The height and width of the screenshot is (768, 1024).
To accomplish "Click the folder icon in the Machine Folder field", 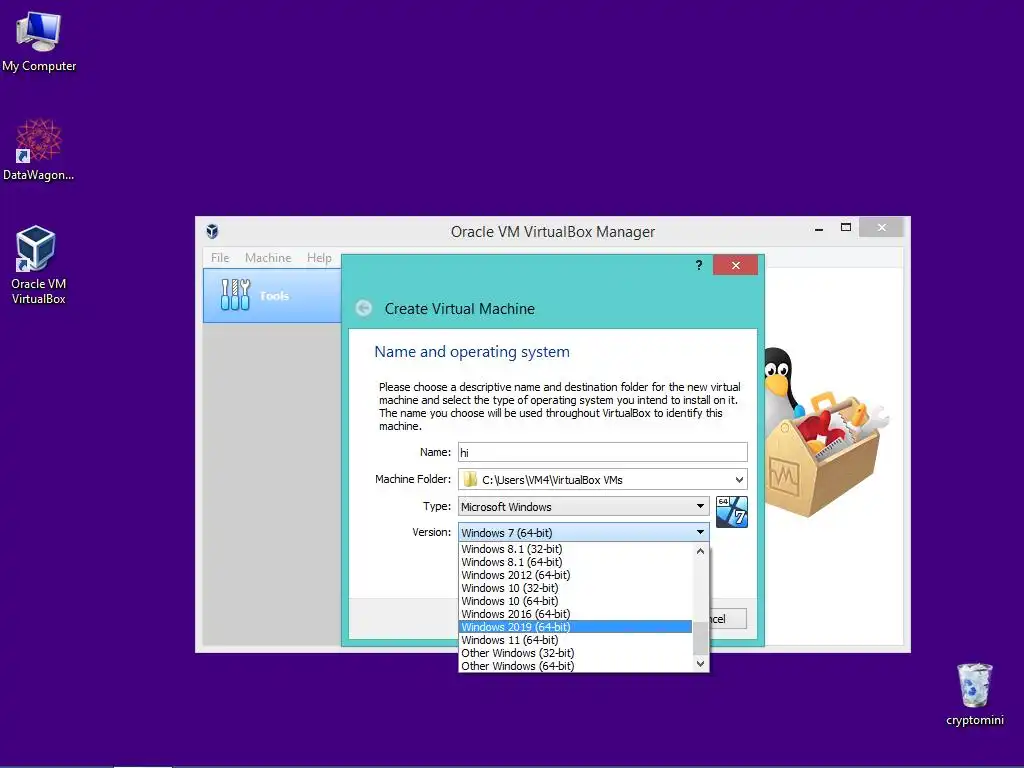I will (470, 479).
